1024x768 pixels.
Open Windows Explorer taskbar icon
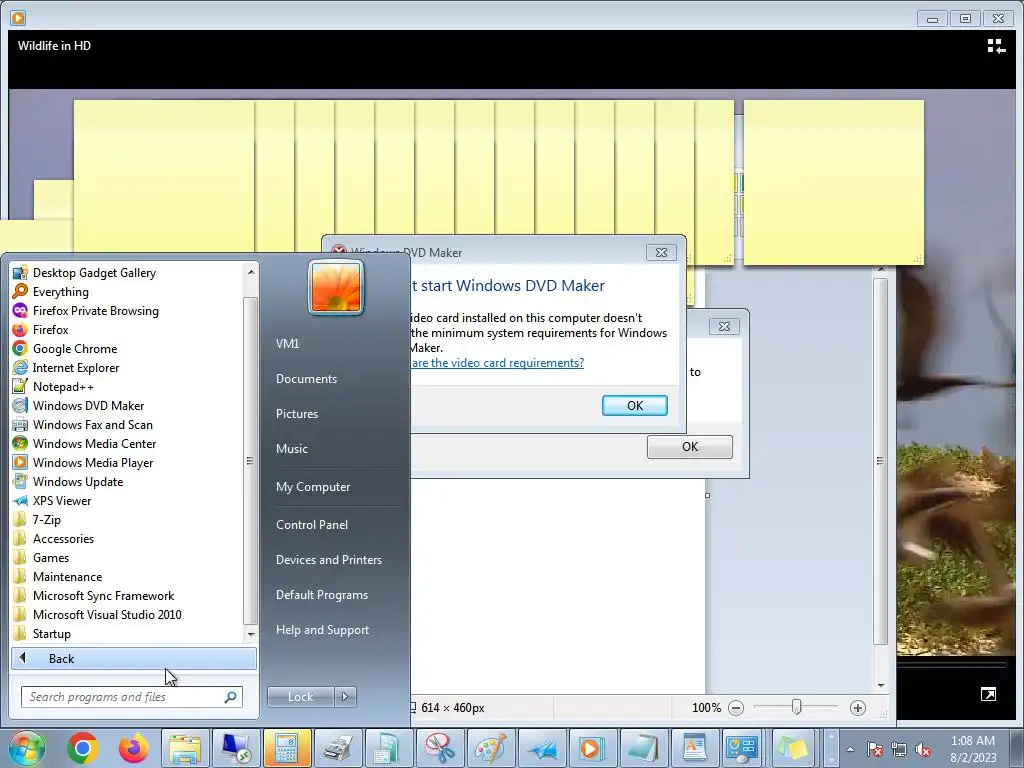click(185, 748)
